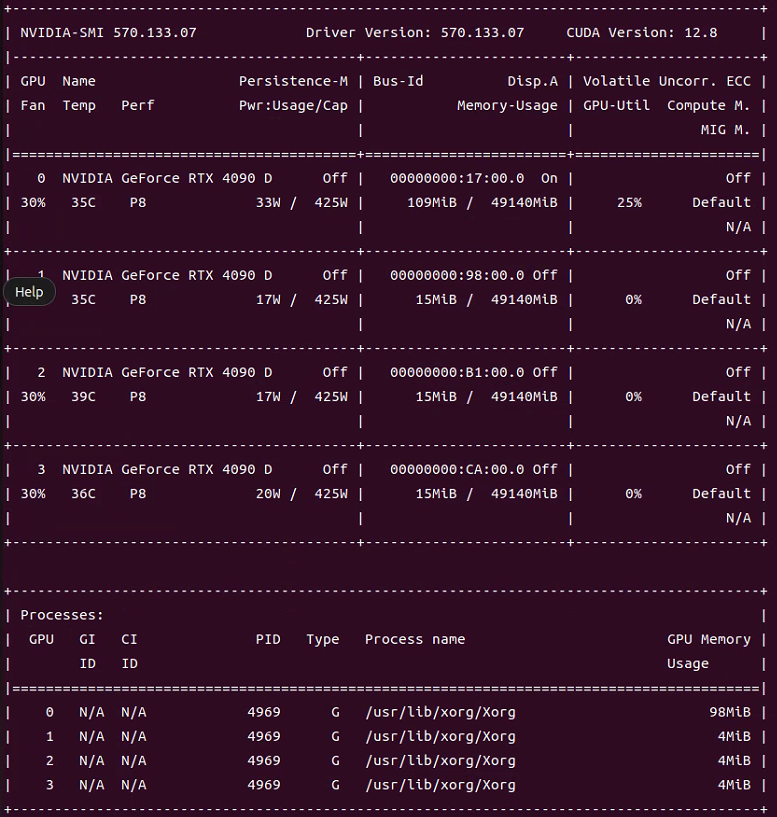This screenshot has width=777, height=817.
Task: Click the Process name column header
Action: [x=415, y=639]
